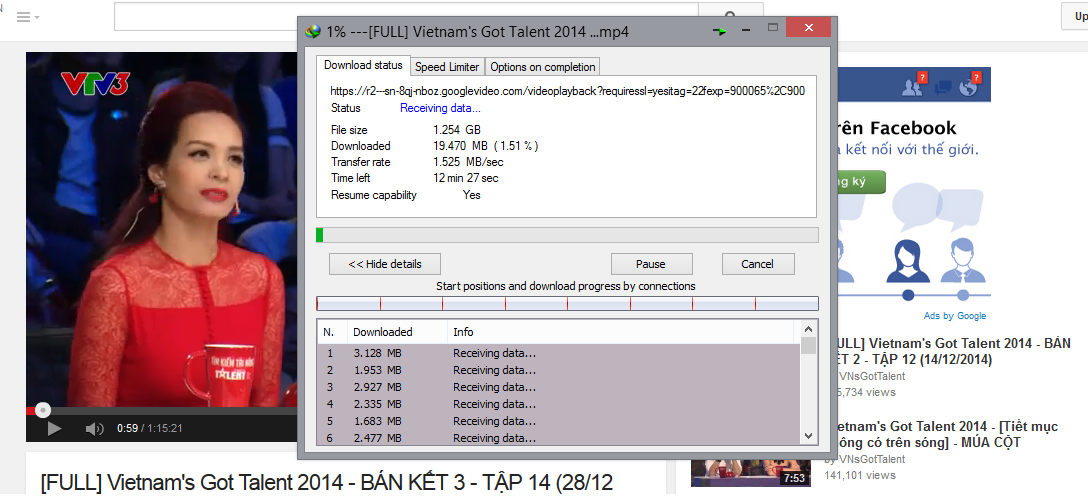Screen dimensions: 1088x498
Task: Click the N. column header
Action: pos(332,332)
